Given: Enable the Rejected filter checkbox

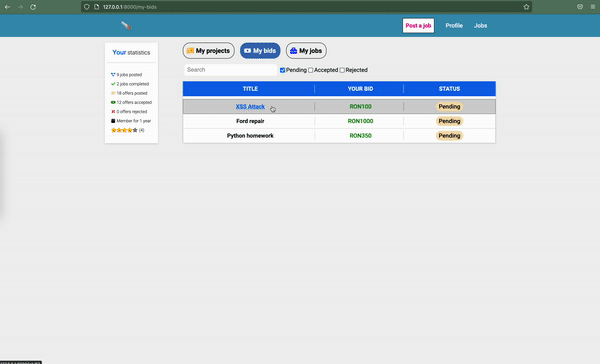Looking at the screenshot, I should [x=342, y=70].
